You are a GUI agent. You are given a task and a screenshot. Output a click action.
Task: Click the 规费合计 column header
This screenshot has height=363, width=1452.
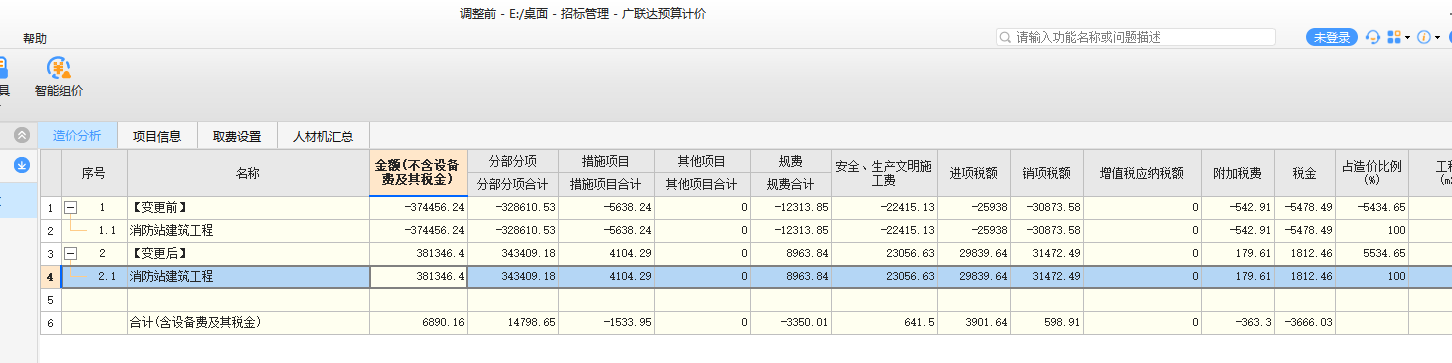coord(790,184)
